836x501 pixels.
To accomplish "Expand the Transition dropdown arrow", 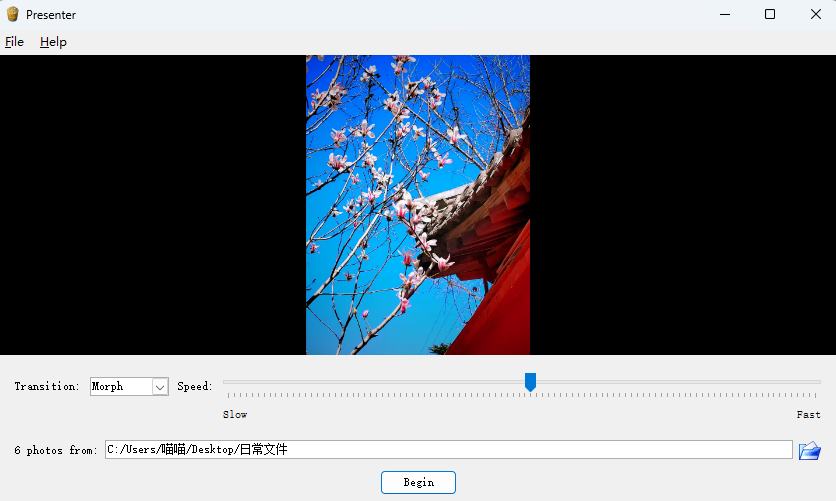I will click(159, 387).
